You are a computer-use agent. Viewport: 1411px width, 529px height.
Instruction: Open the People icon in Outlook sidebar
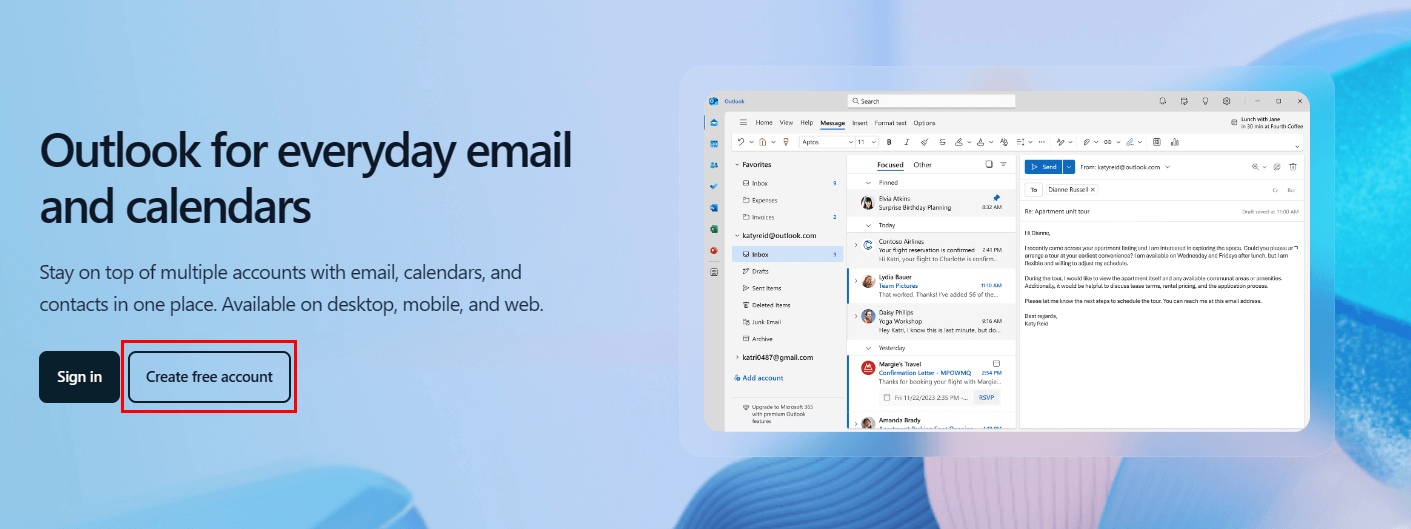coord(714,165)
